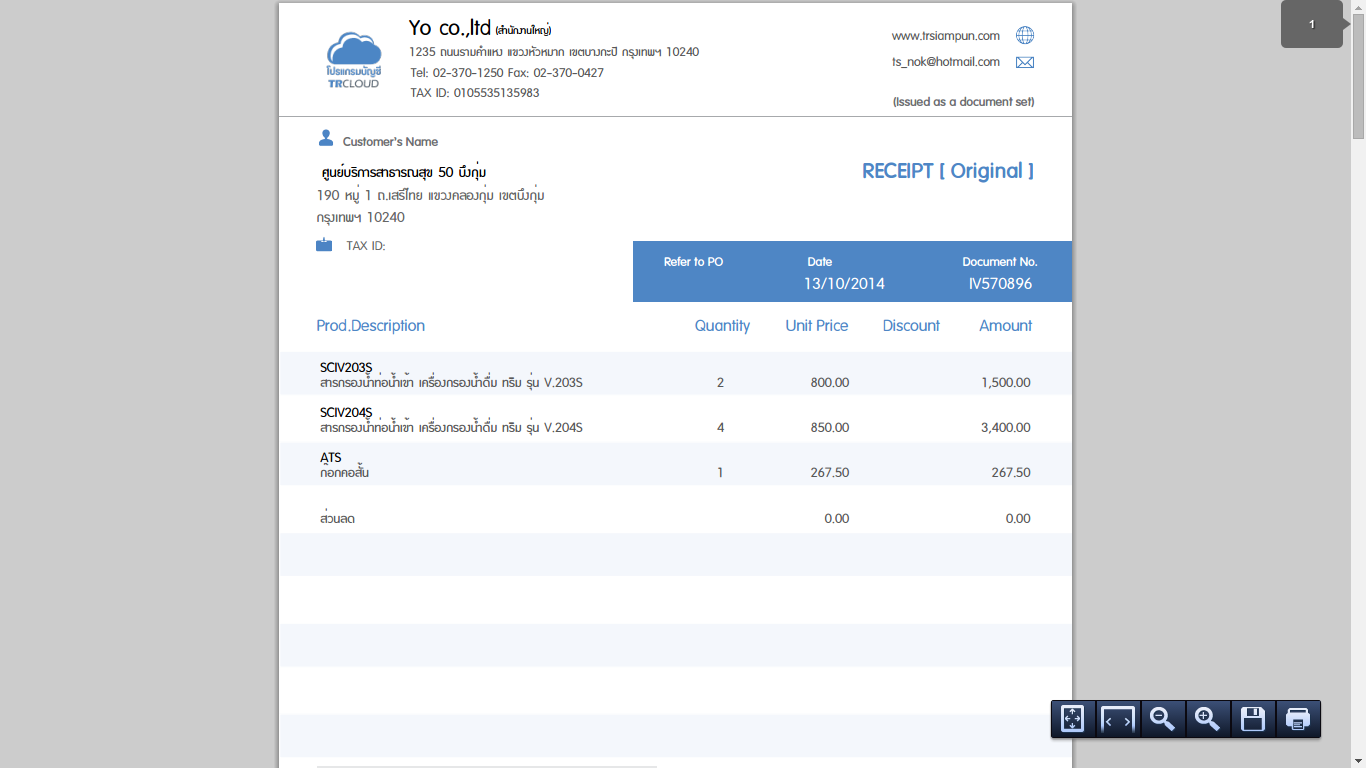
Task: Select the SCIV204S product code
Action: point(346,412)
